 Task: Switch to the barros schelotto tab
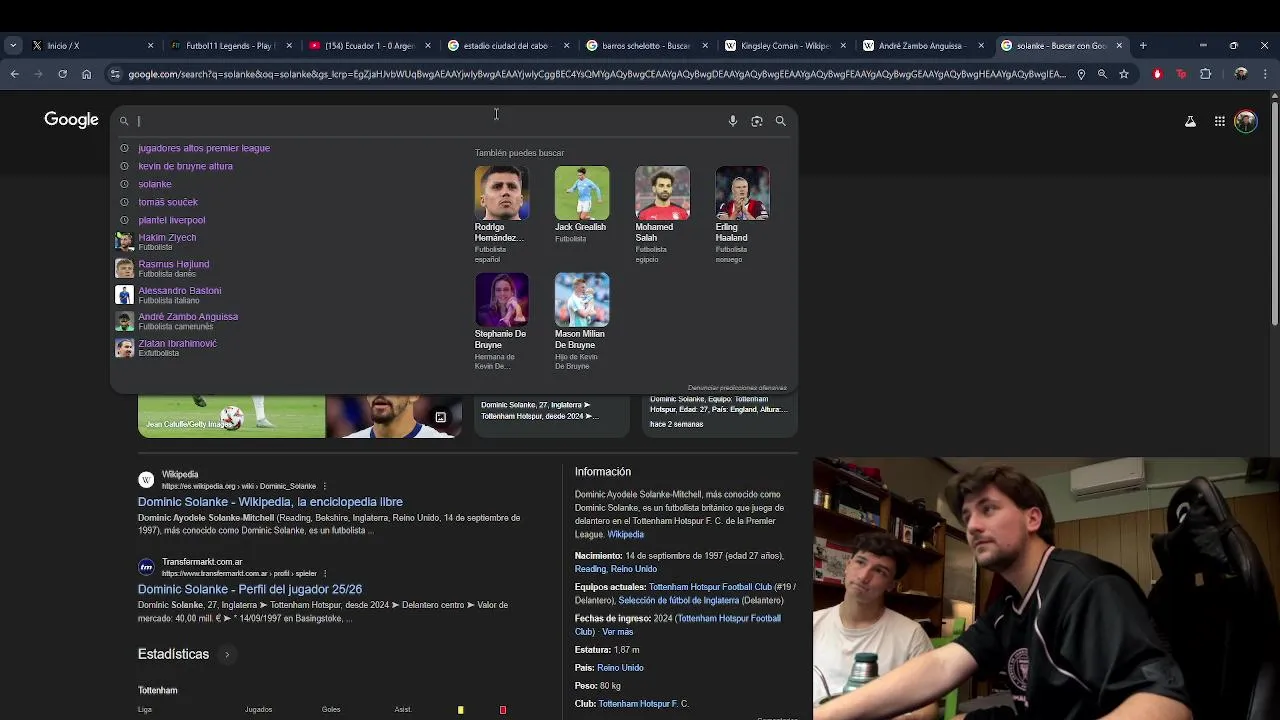646,45
